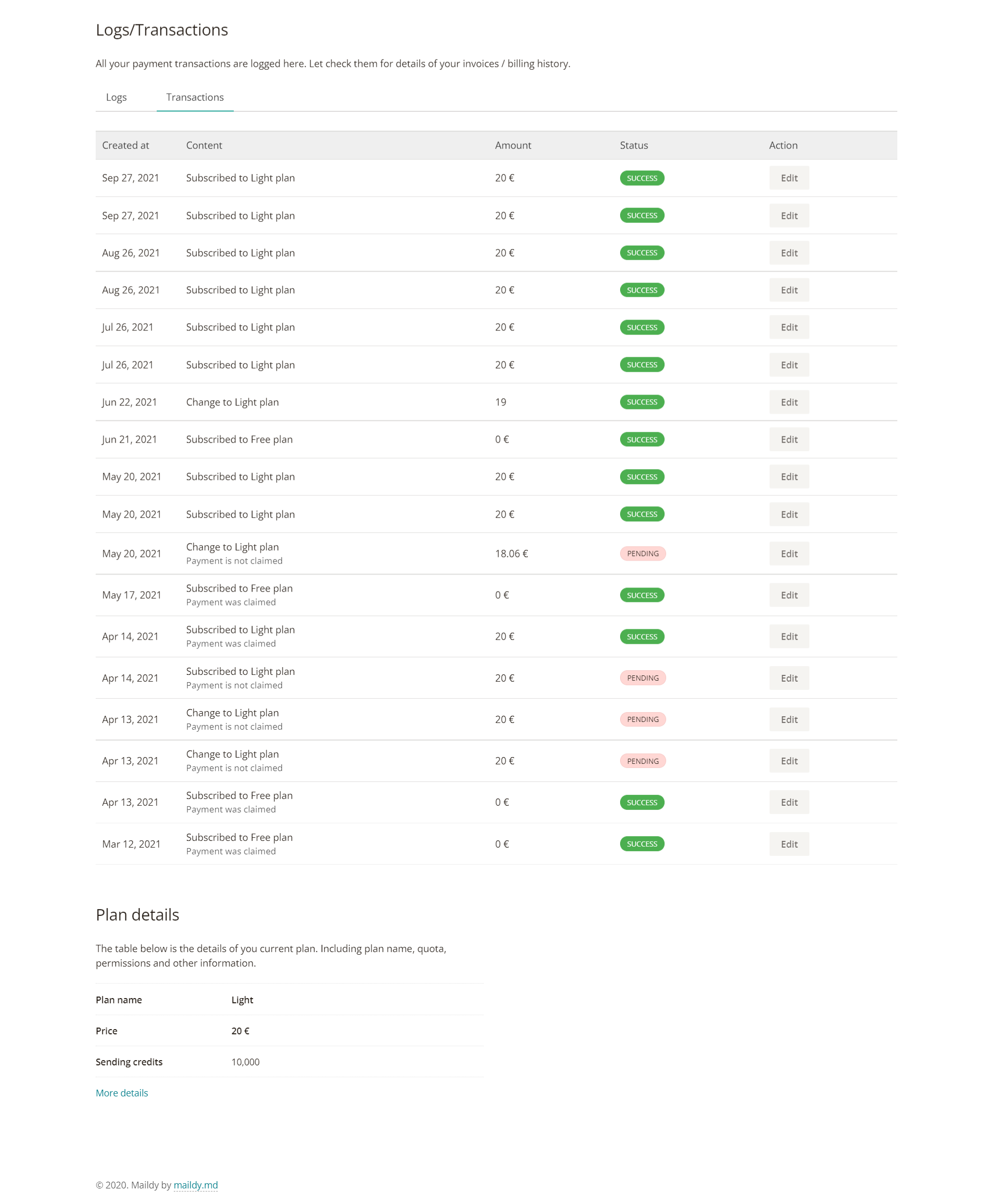Screen dimensions: 993x1204
Task: Edit the Apr 13 Subscribed to Free plan row
Action: (x=789, y=802)
